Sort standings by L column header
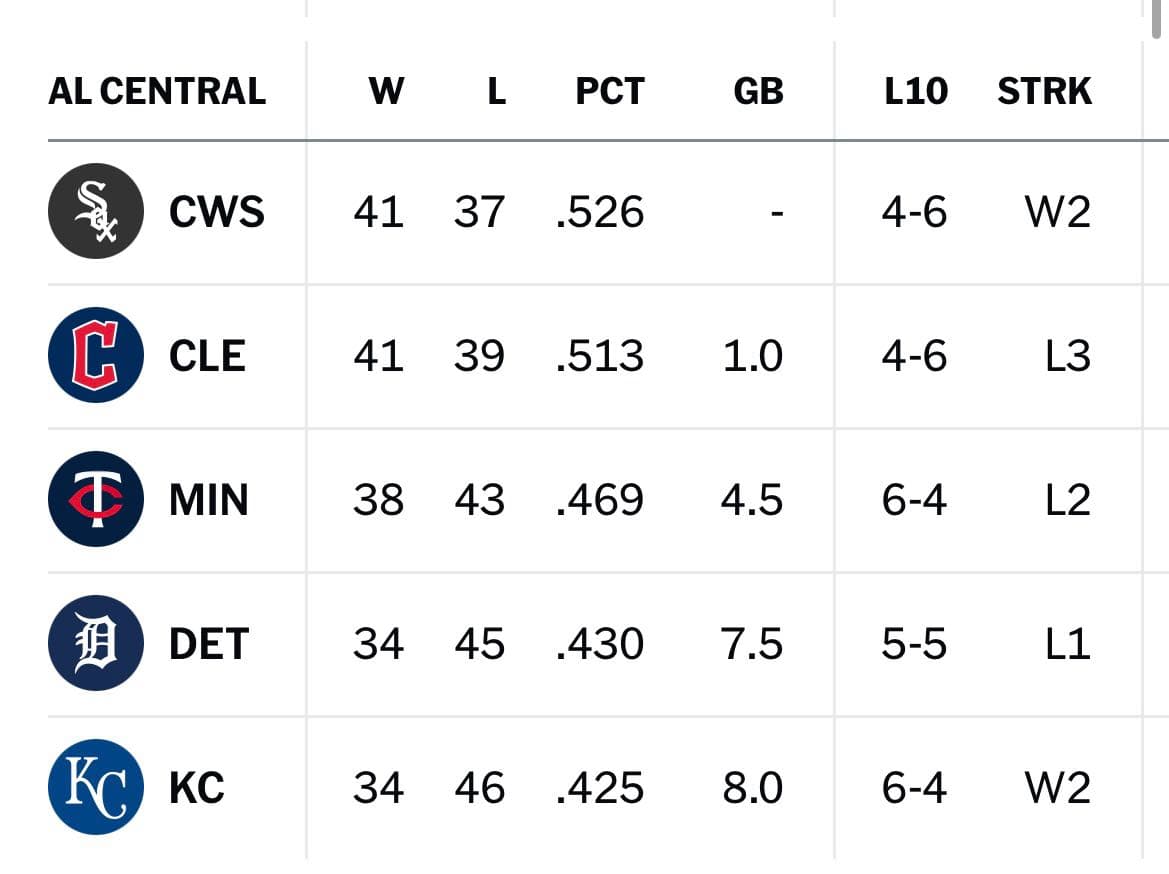The width and height of the screenshot is (1169, 874). tap(497, 91)
